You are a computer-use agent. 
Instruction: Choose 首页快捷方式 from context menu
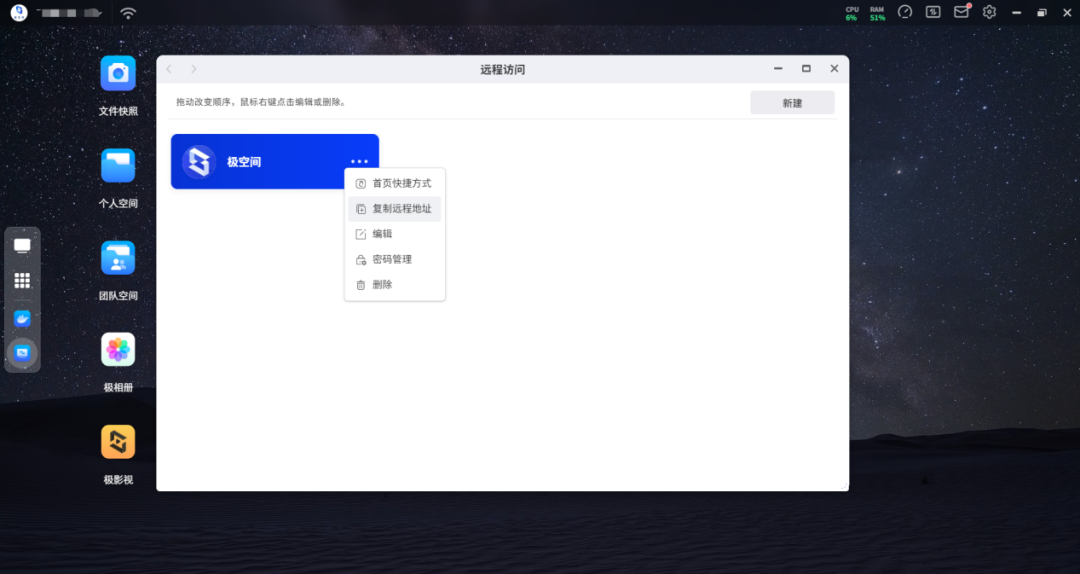coord(395,183)
